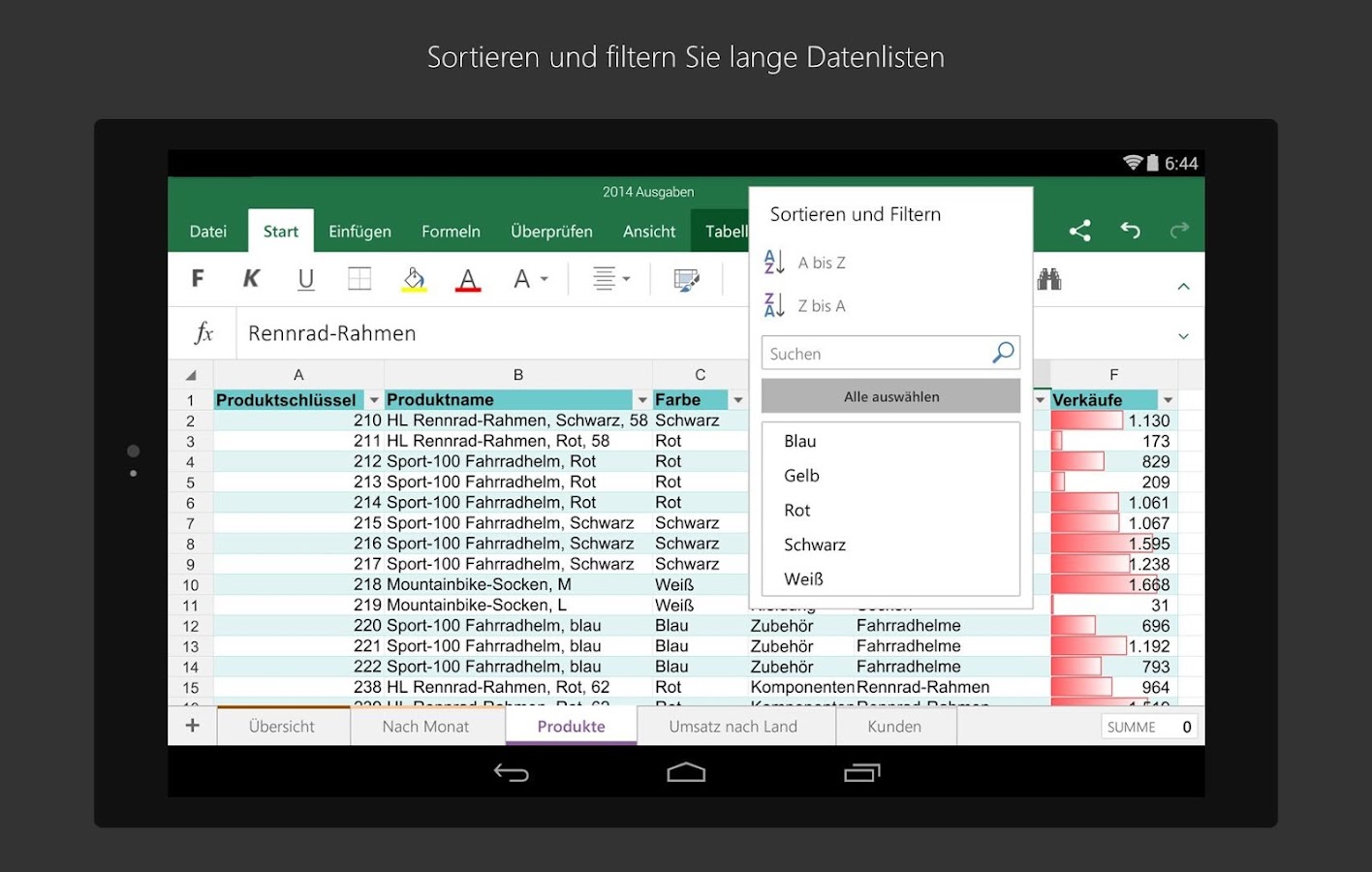Open the cell borders tool
The height and width of the screenshot is (872, 1372).
point(359,279)
